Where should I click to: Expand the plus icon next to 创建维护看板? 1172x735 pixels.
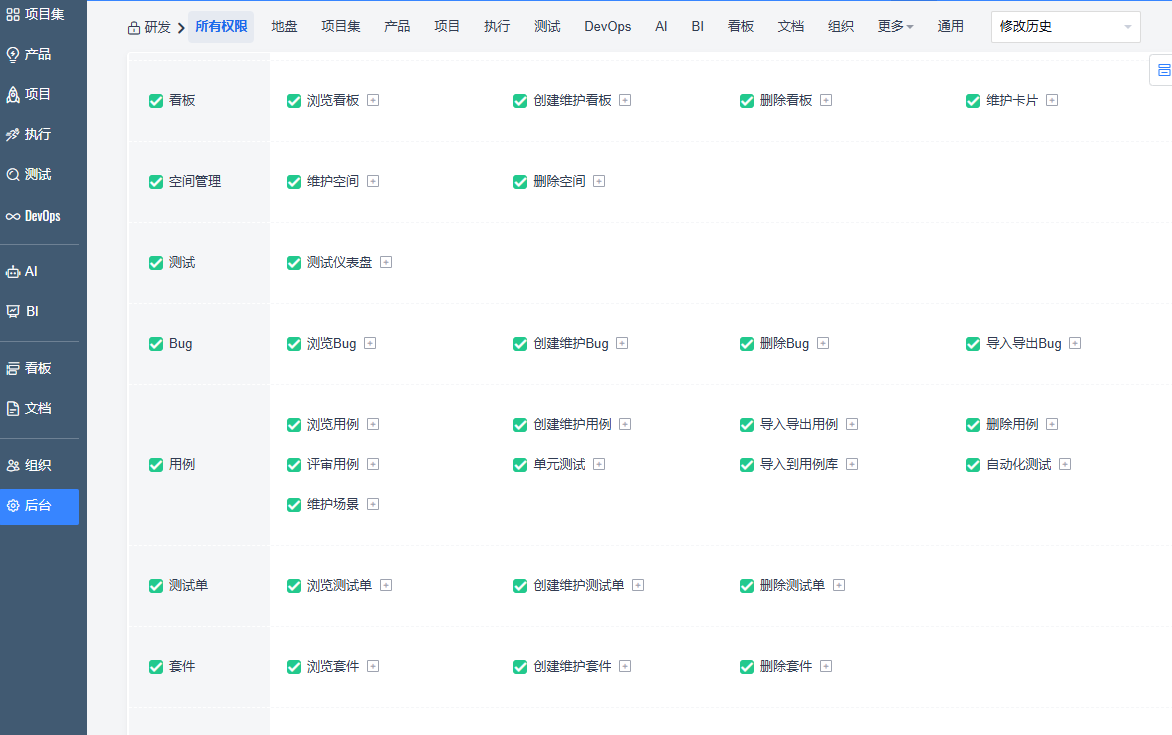pos(626,100)
